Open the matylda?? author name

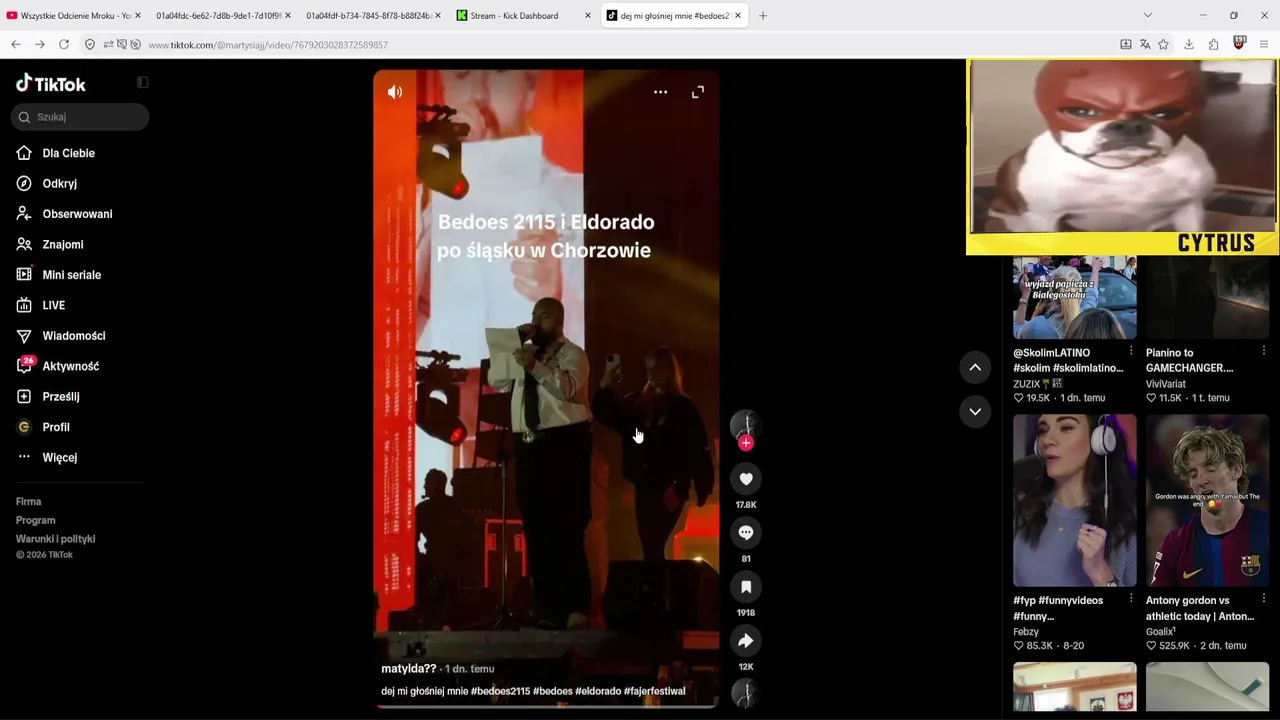[x=408, y=669]
